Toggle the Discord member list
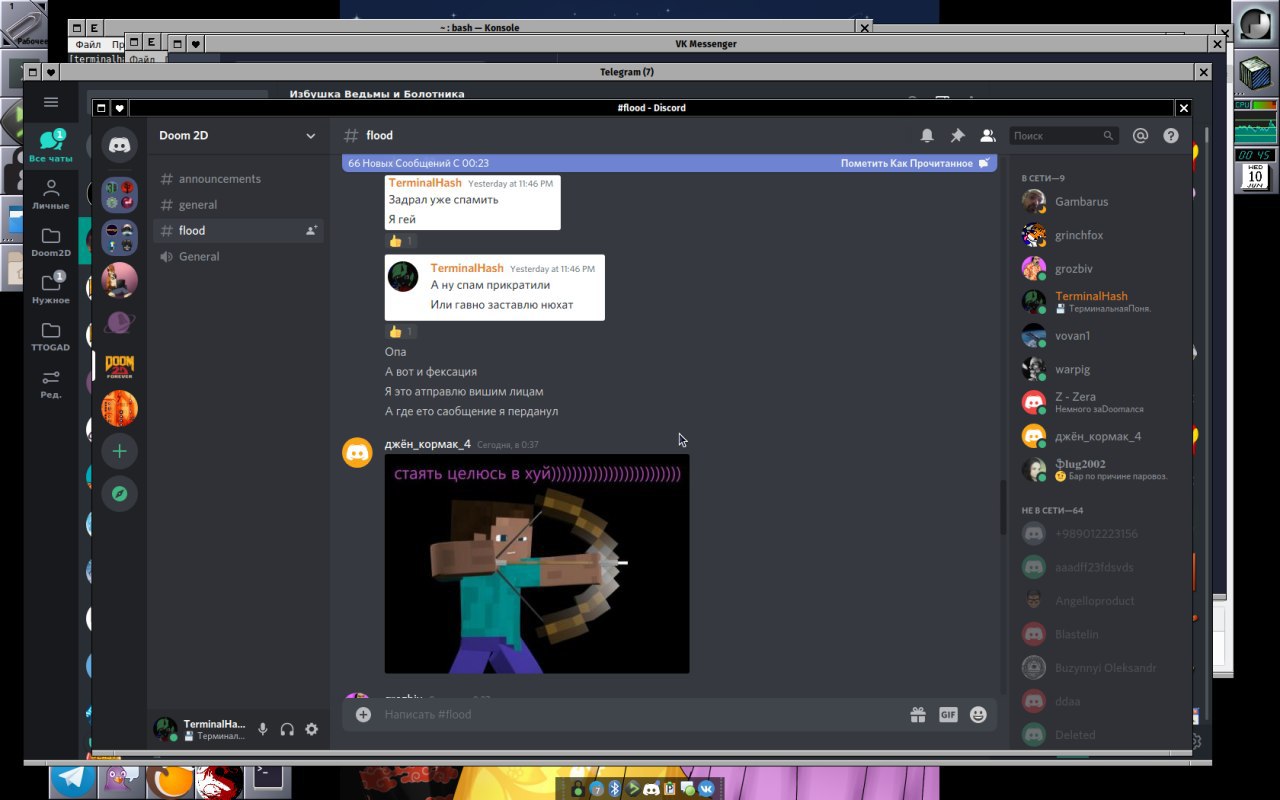 click(x=988, y=135)
